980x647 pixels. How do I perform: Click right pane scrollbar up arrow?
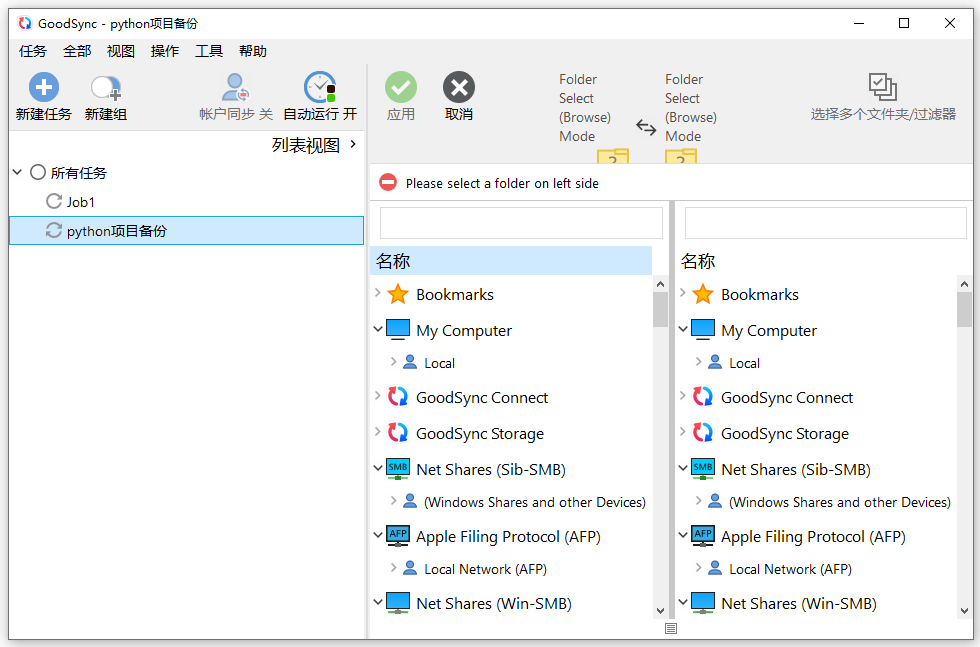964,284
